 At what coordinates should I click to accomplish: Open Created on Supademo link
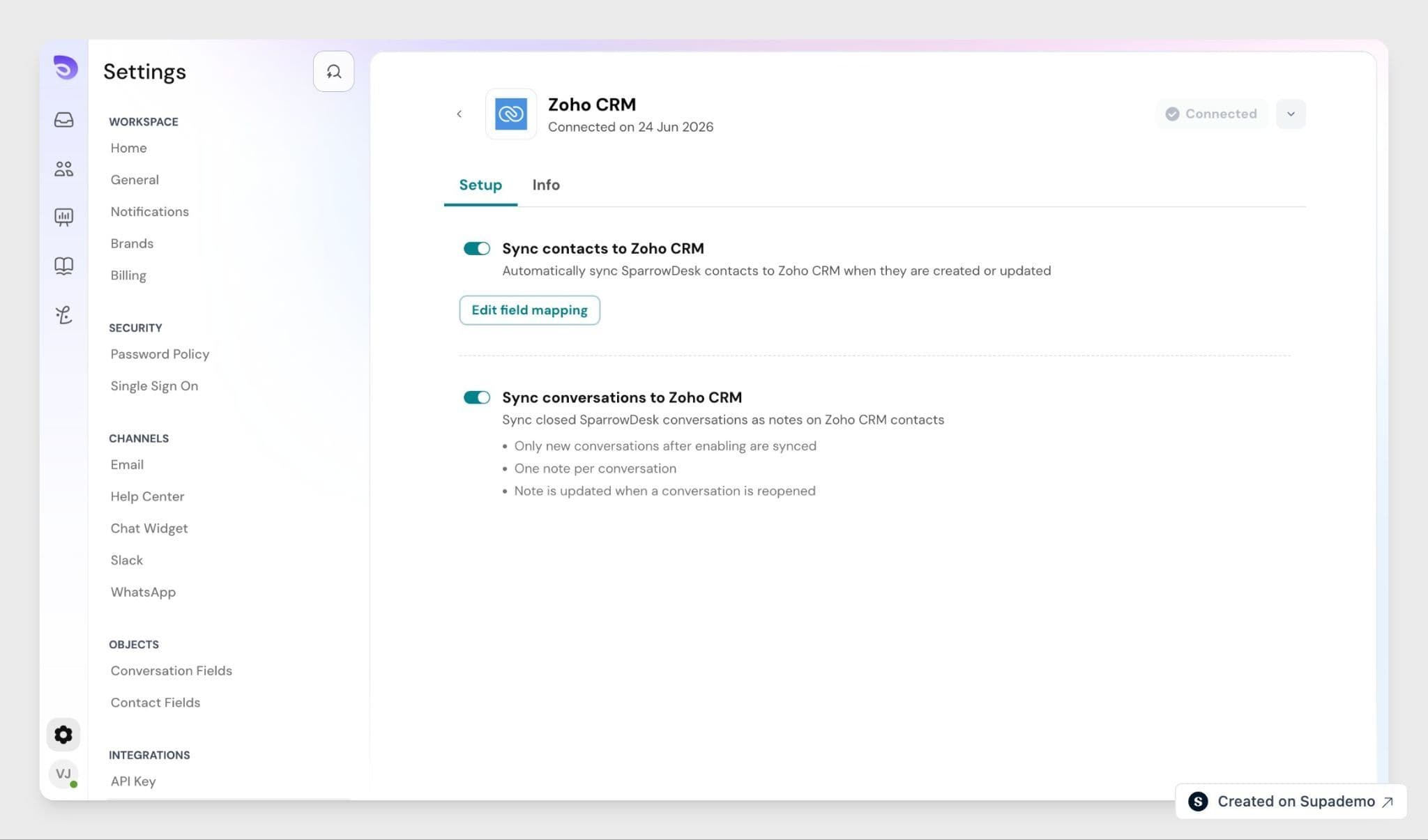[x=1291, y=802]
